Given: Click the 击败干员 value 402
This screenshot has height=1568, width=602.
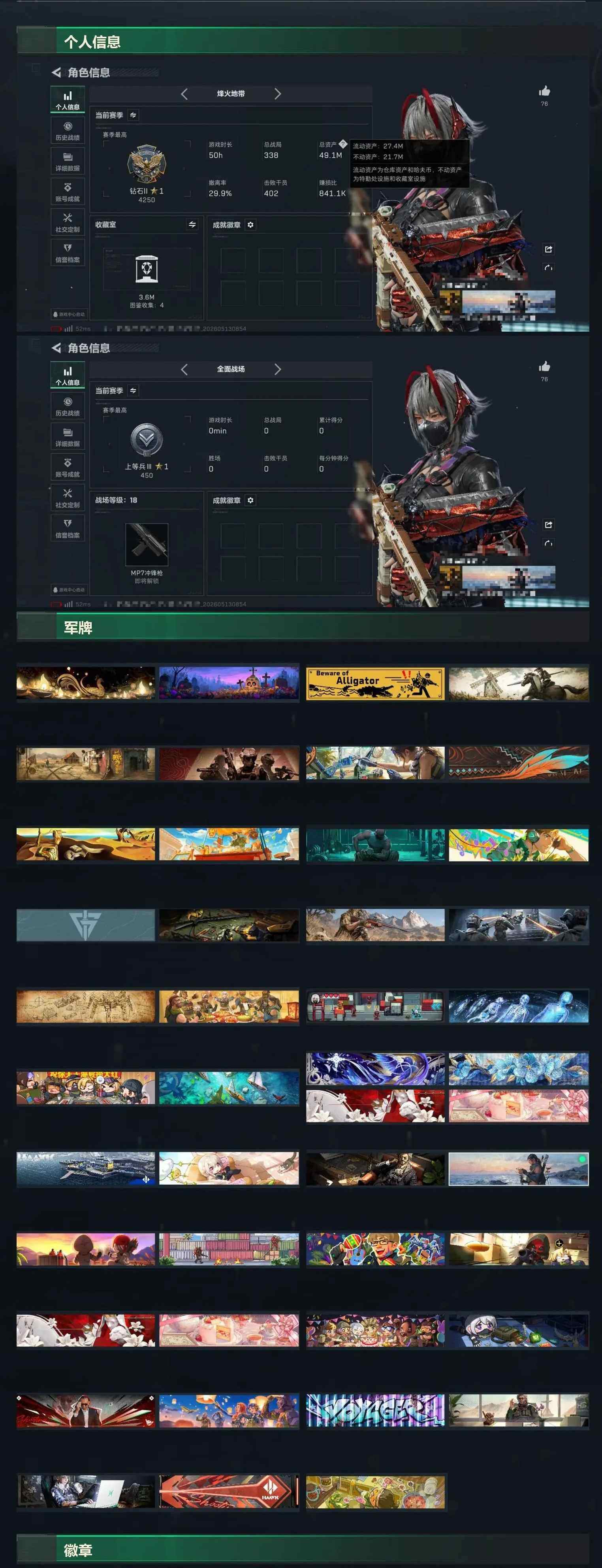Looking at the screenshot, I should click(x=271, y=194).
